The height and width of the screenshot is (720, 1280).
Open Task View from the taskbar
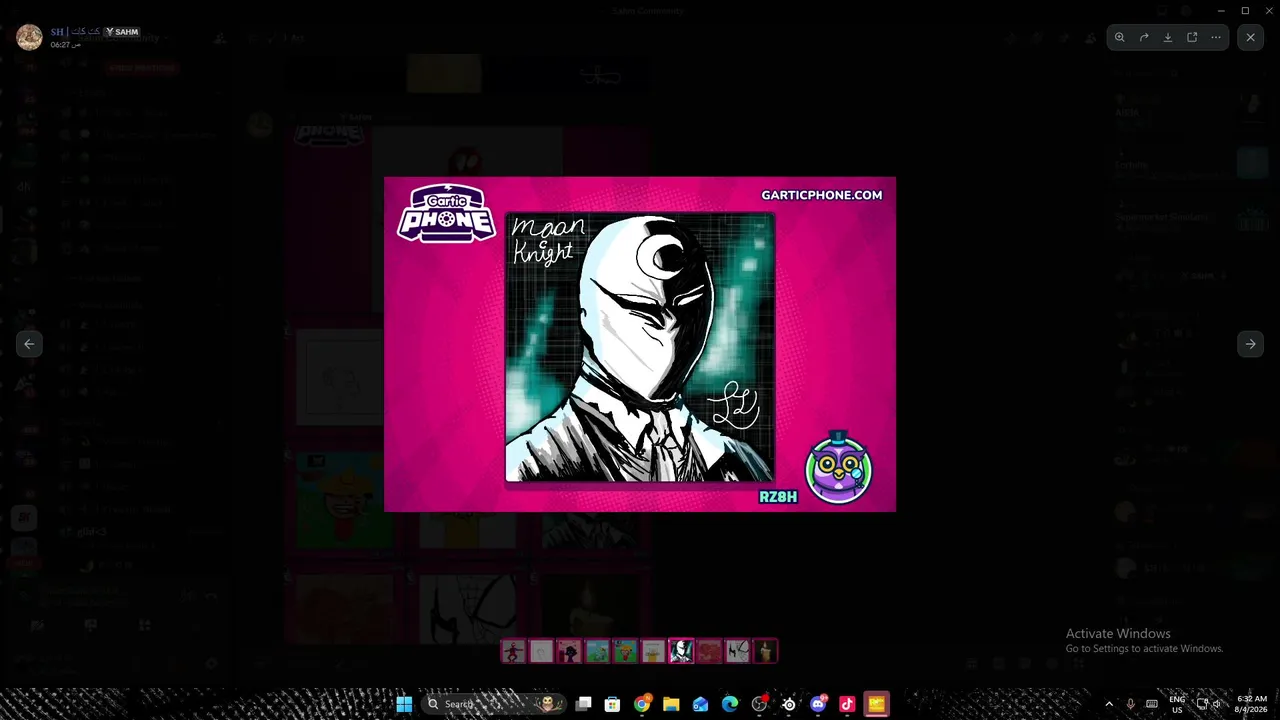click(x=584, y=704)
